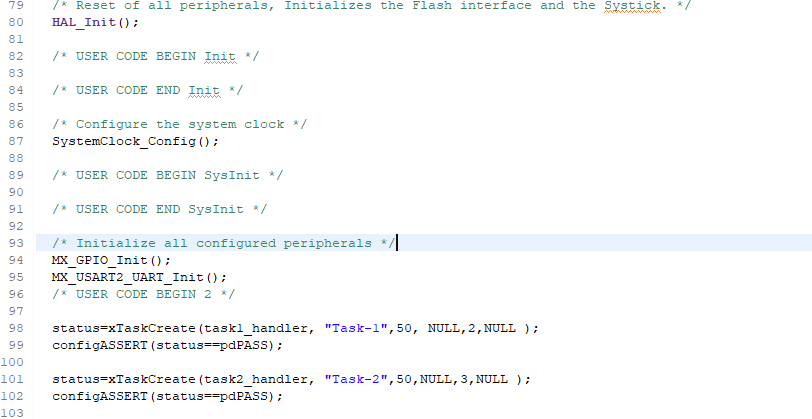Image resolution: width=812 pixels, height=419 pixels.
Task: Click the configASSERT statement on line 99
Action: click(x=168, y=345)
